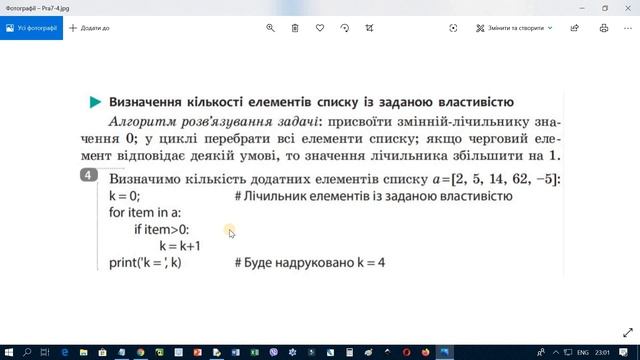Screen dimensions: 640x360
Task: Open Task View on taskbar
Action: point(45,352)
